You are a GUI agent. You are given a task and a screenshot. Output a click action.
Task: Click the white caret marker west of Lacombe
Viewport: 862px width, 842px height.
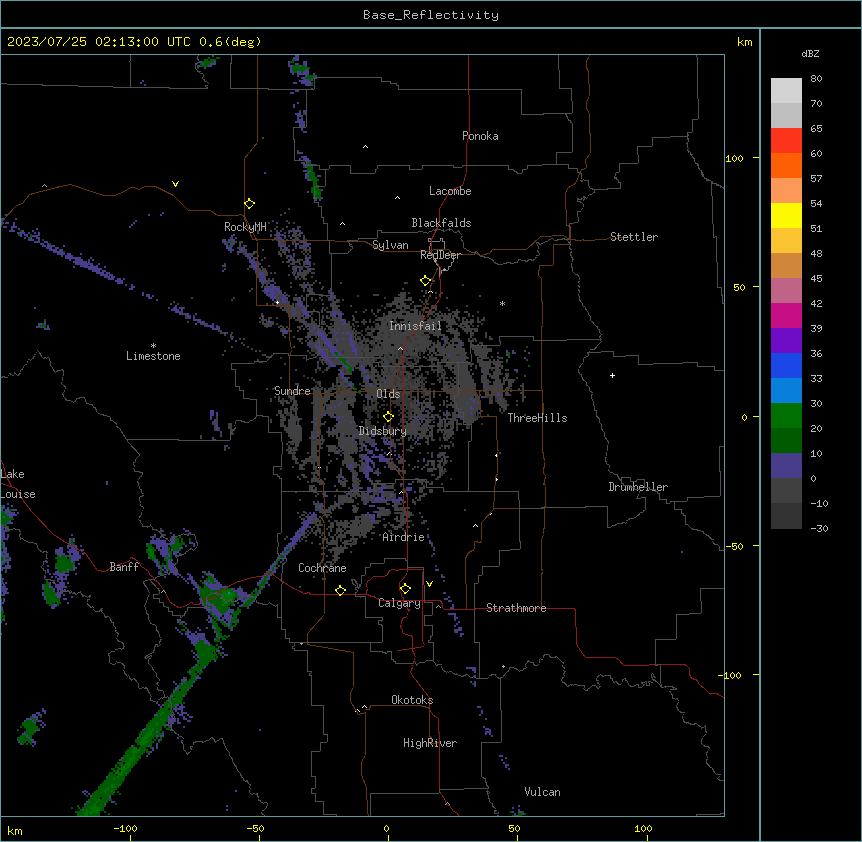397,198
